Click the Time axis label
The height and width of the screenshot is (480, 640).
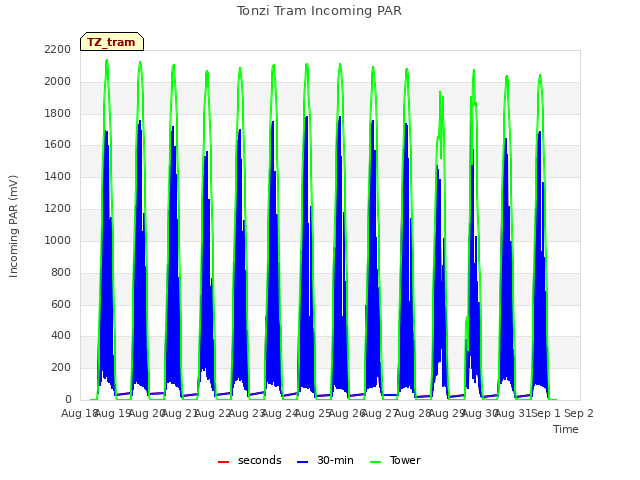pos(566,429)
